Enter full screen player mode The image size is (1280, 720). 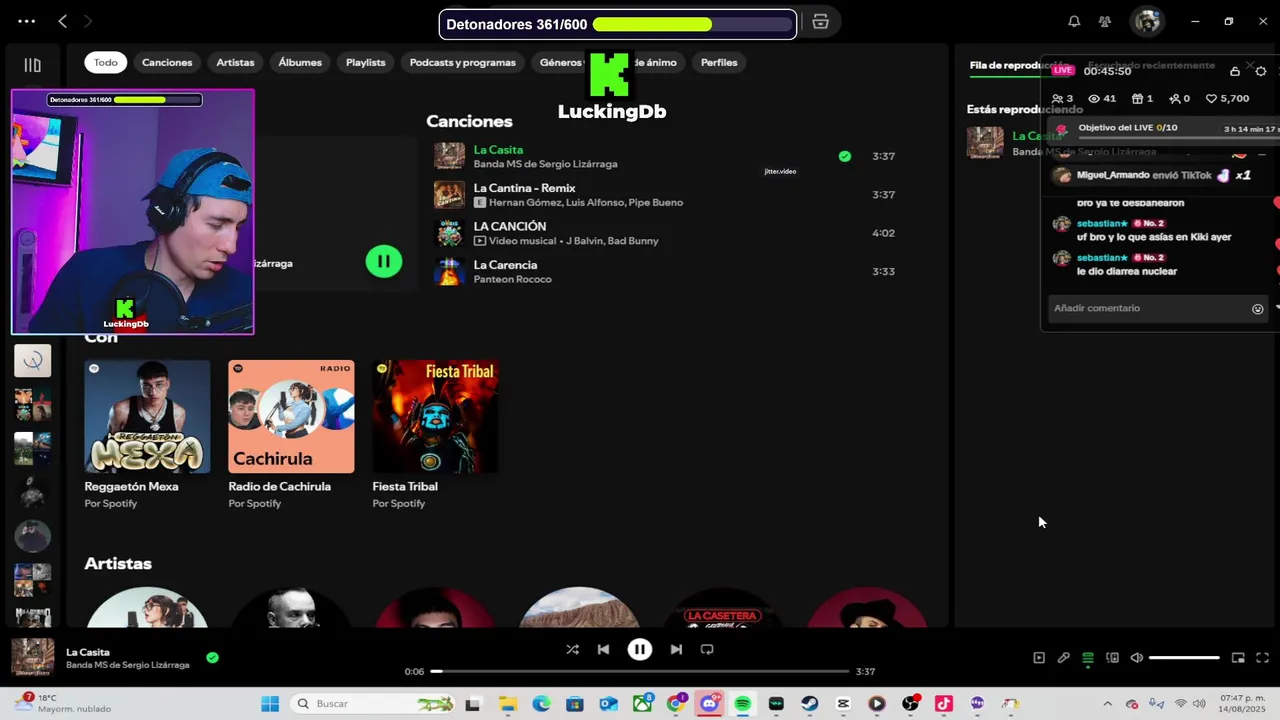1262,658
